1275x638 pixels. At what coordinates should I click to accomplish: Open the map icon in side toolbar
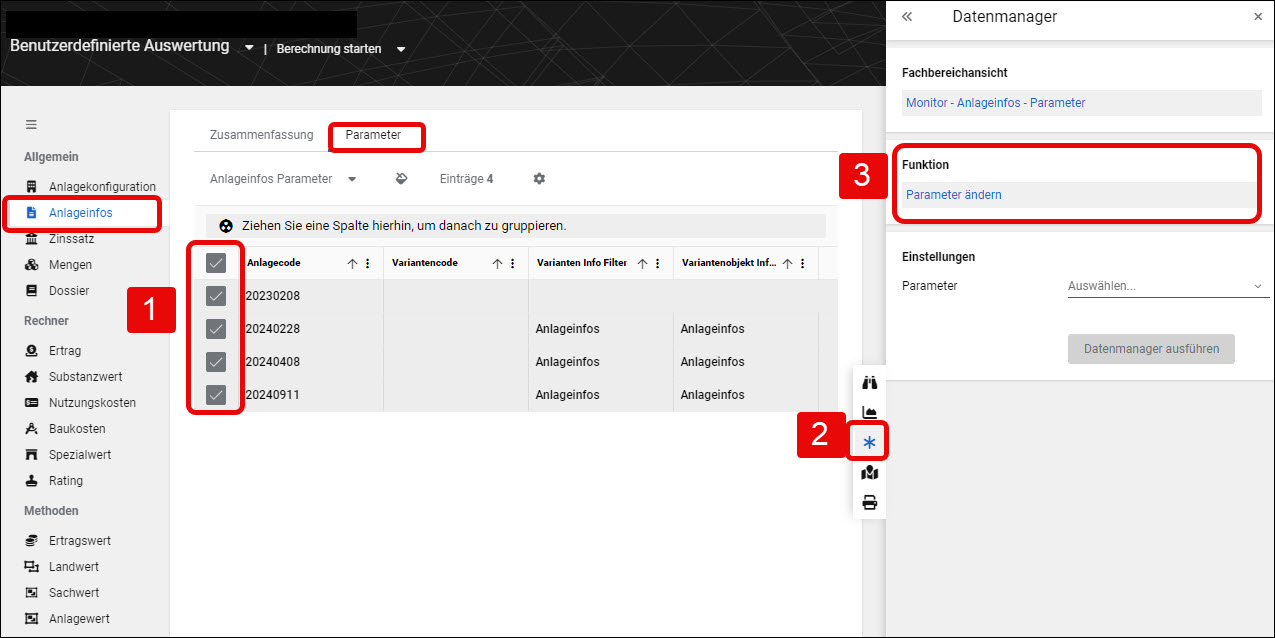click(x=869, y=473)
